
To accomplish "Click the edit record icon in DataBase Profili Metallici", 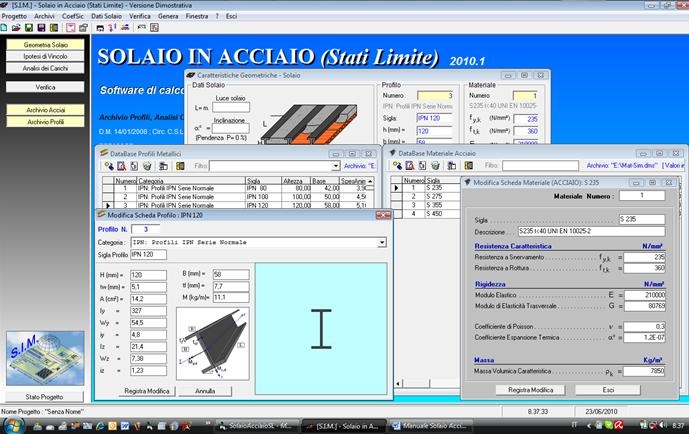I will coord(122,166).
